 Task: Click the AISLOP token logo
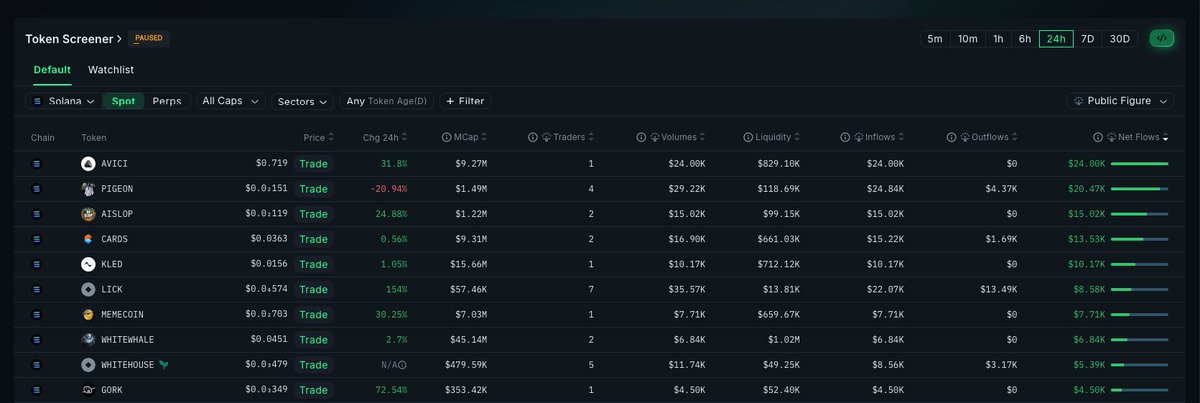88,214
